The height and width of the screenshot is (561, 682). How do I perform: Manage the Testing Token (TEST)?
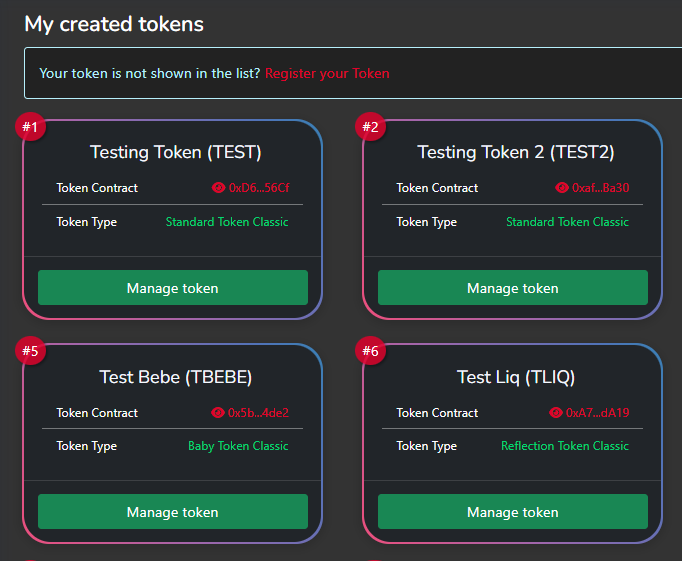coord(172,288)
